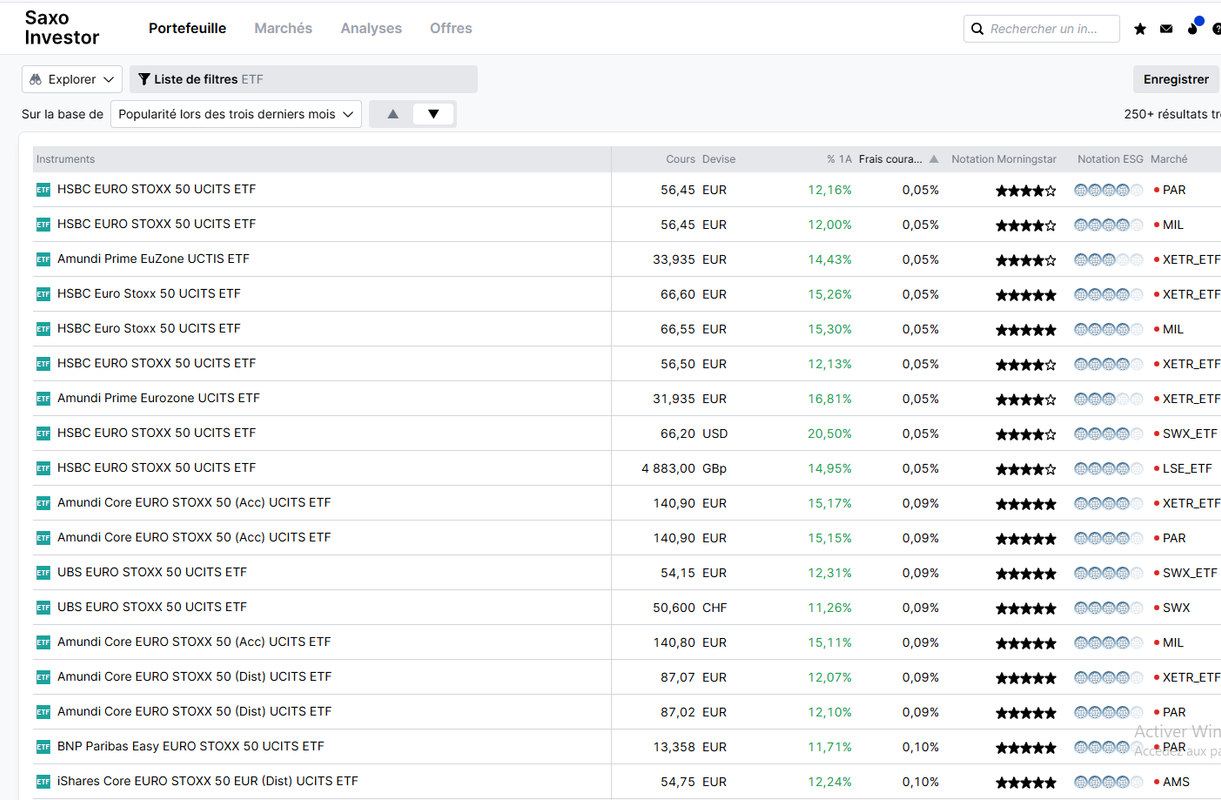Open the favorites star icon in header
This screenshot has width=1221, height=800.
(1140, 29)
